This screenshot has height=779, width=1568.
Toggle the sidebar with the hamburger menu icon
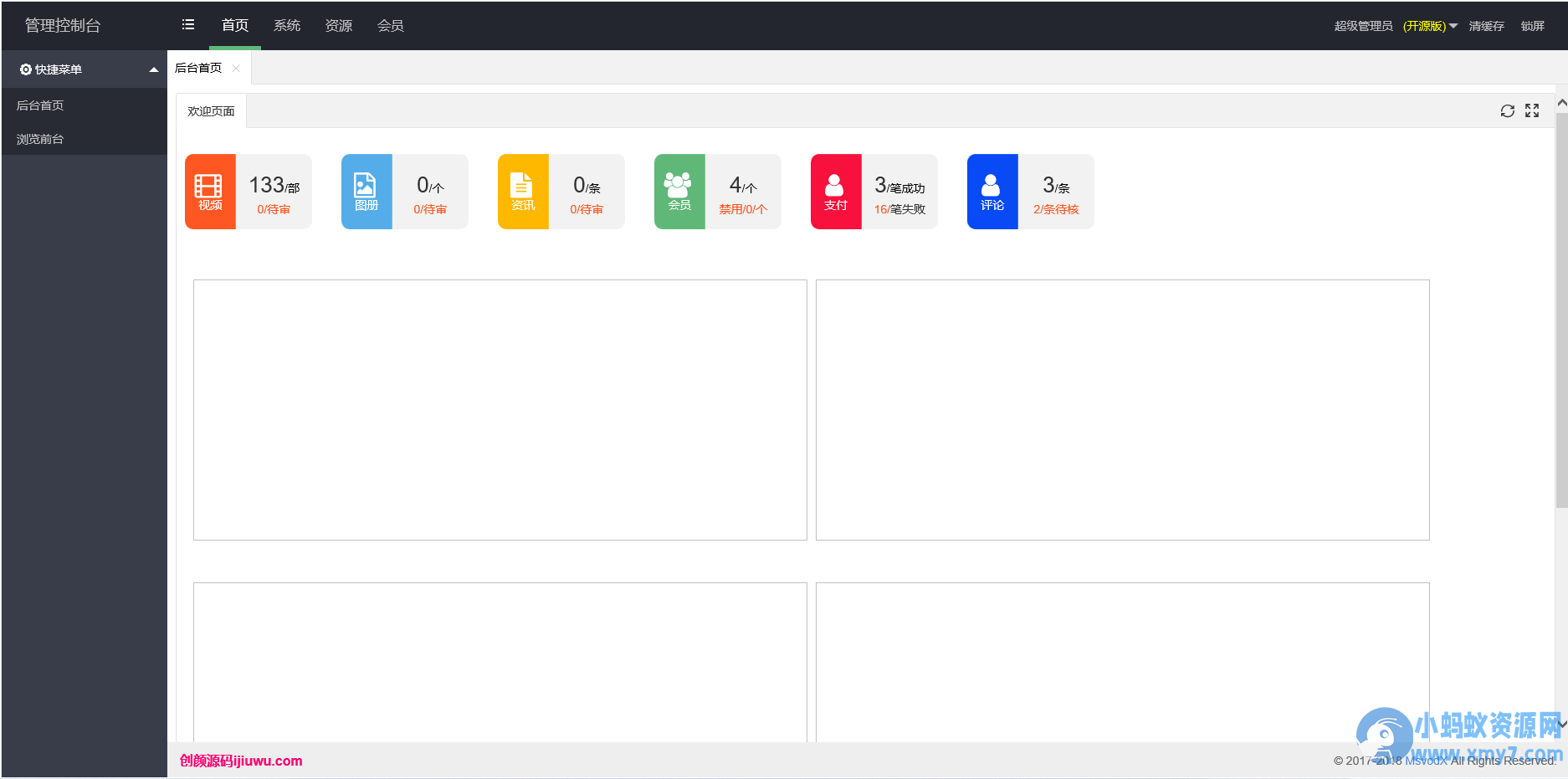(188, 25)
